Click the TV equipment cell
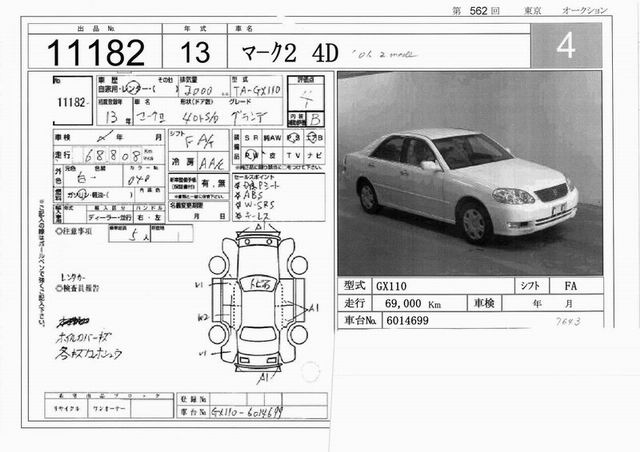 293,156
